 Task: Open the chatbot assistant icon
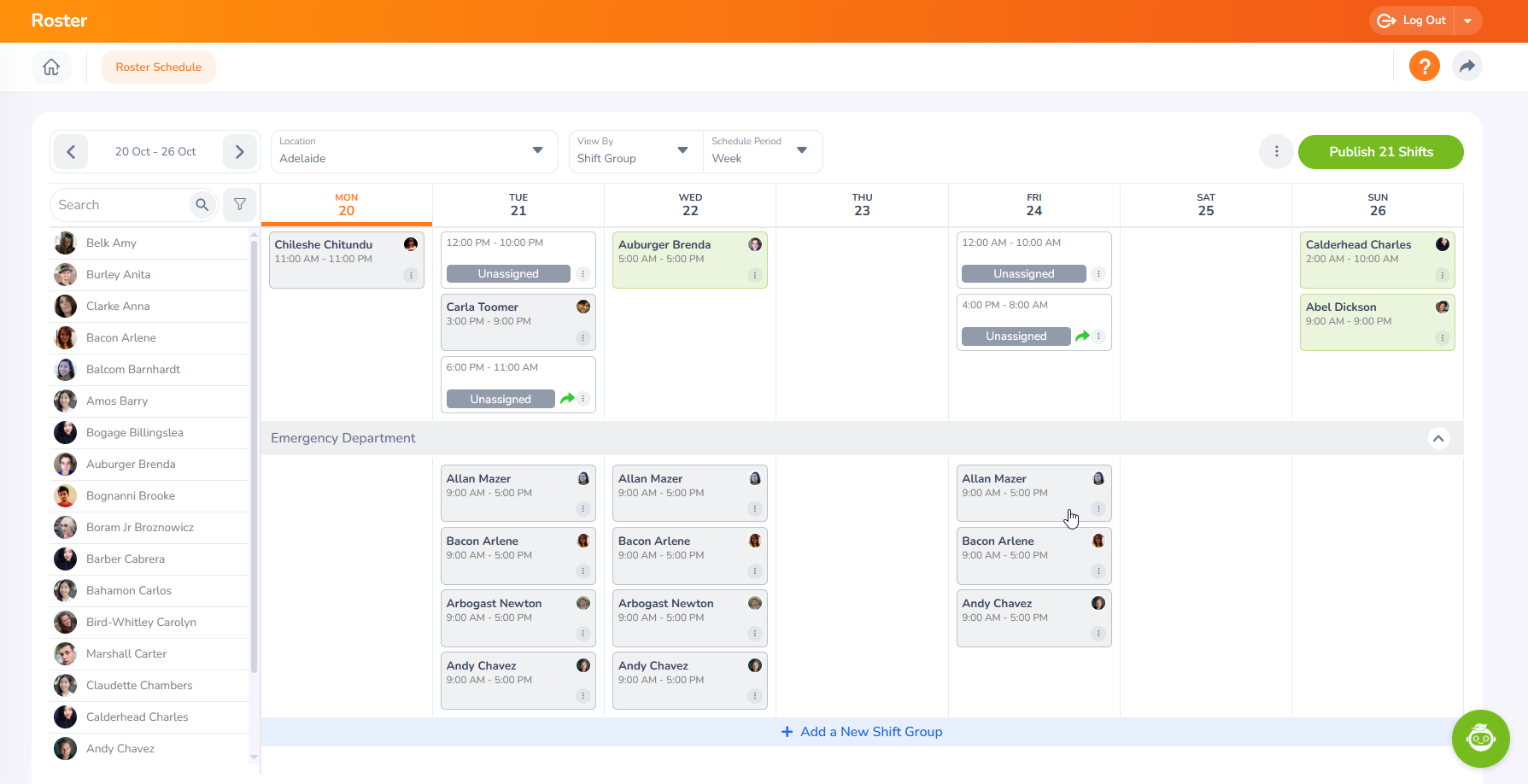[1480, 738]
